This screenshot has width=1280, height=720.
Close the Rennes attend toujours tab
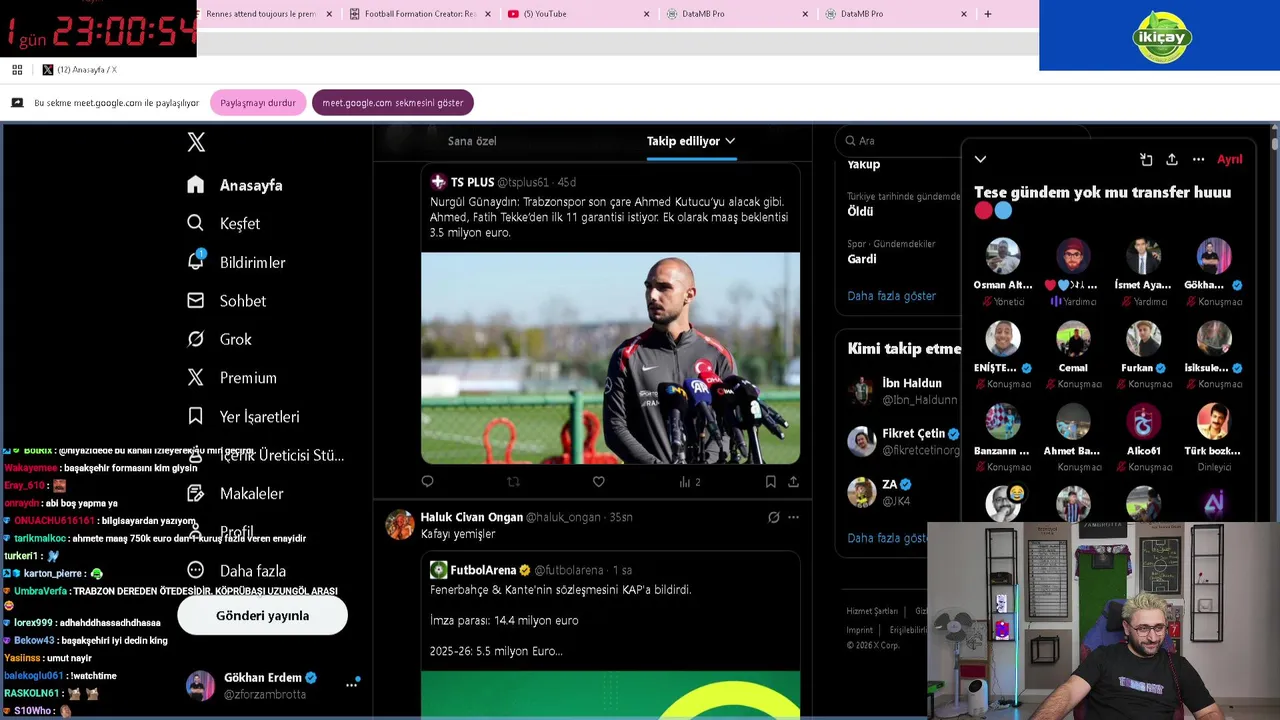(329, 14)
